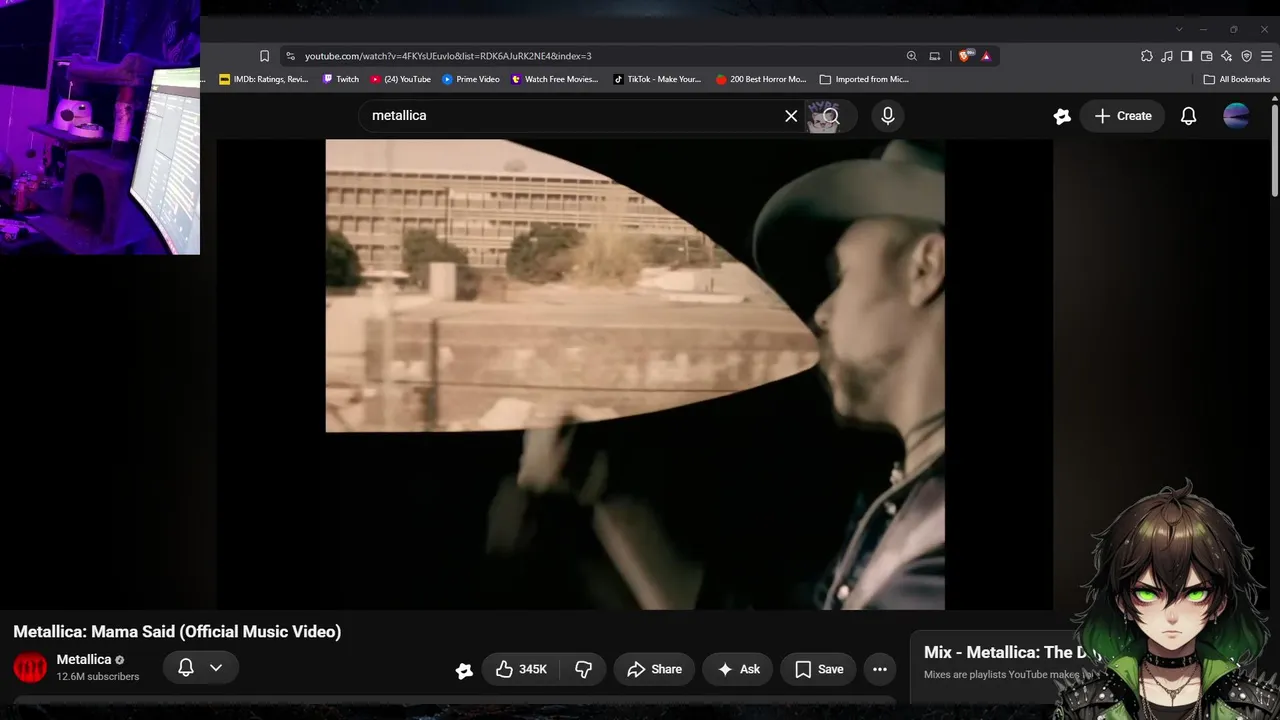Click the video title 'Metallica: Mama Said (Official Music Video)'
This screenshot has width=1280, height=720.
coord(177,631)
